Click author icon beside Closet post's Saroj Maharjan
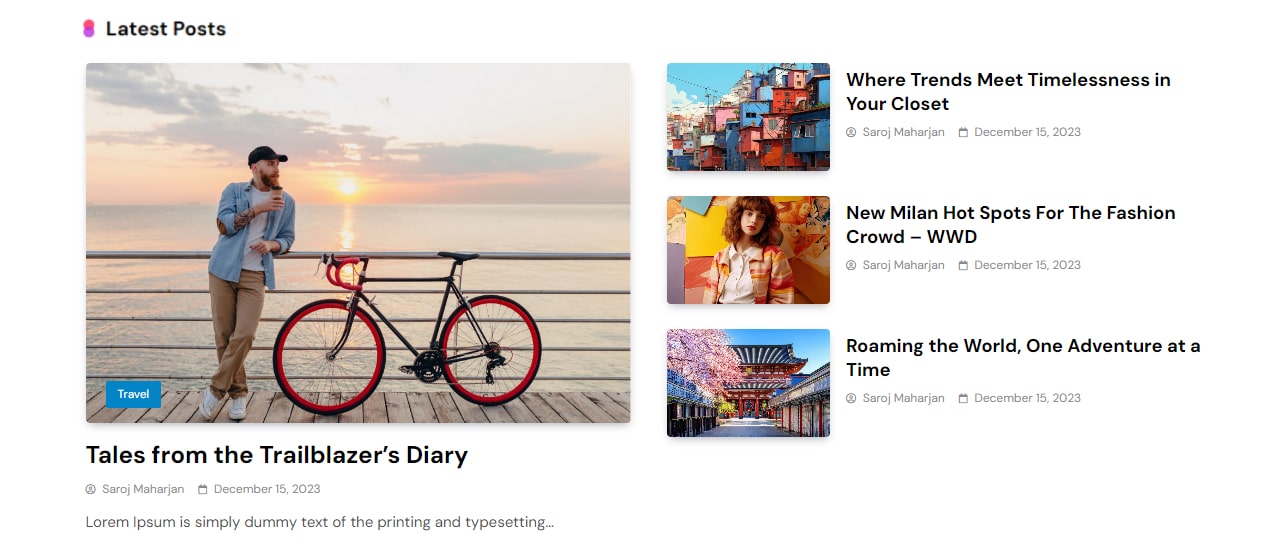This screenshot has height=555, width=1267. pos(851,132)
